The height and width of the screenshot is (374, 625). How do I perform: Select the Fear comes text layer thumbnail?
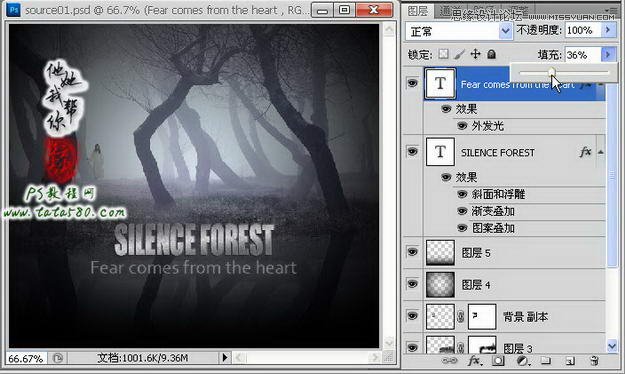point(440,83)
